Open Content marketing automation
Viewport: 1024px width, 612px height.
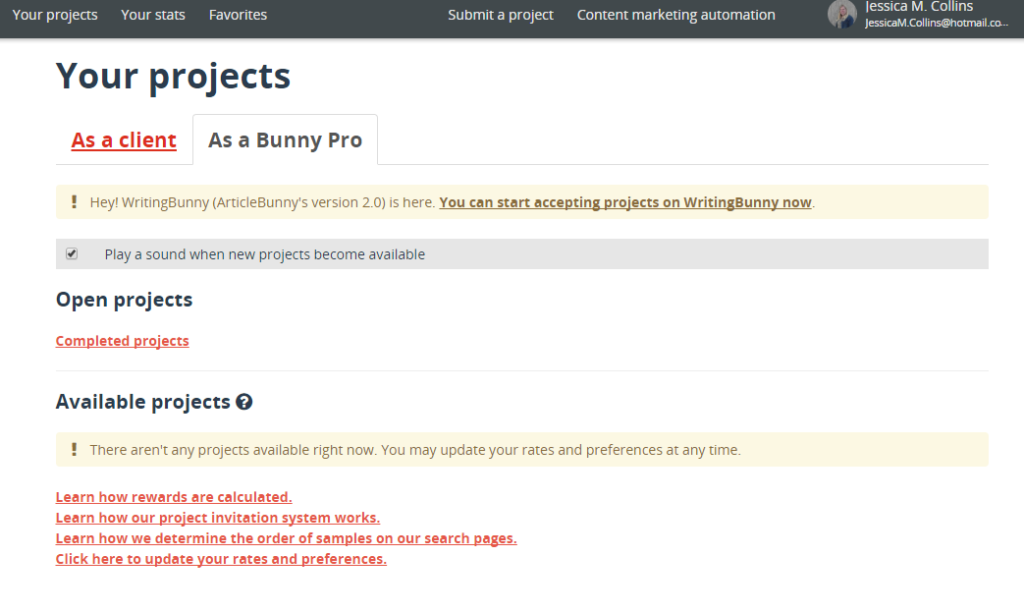point(676,14)
